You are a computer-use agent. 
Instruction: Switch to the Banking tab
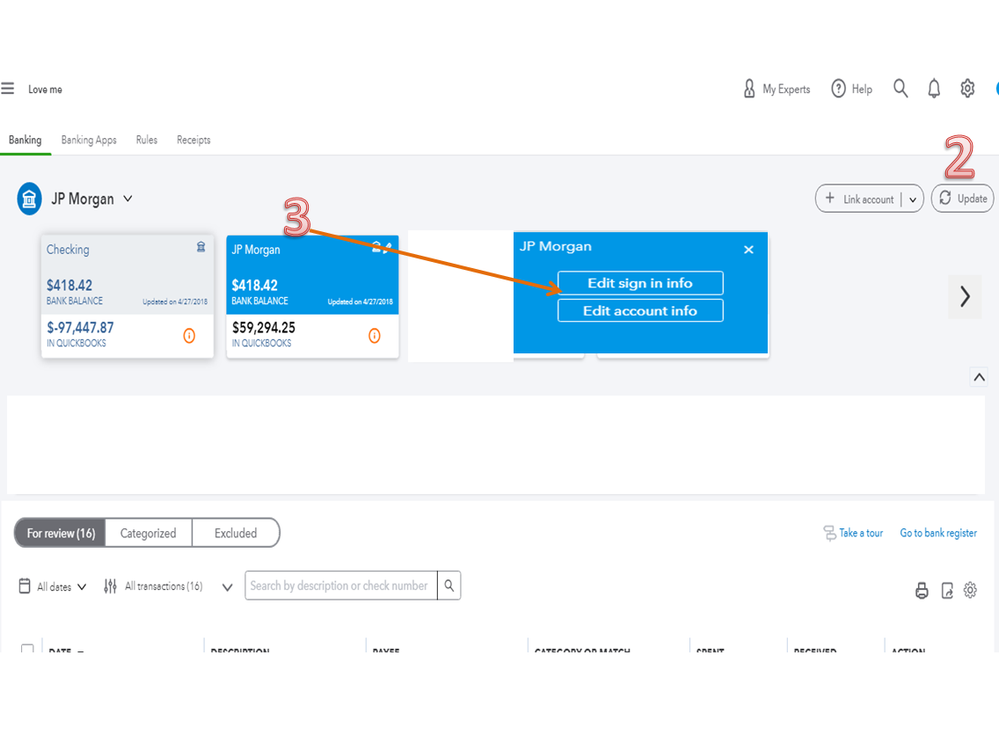(25, 139)
